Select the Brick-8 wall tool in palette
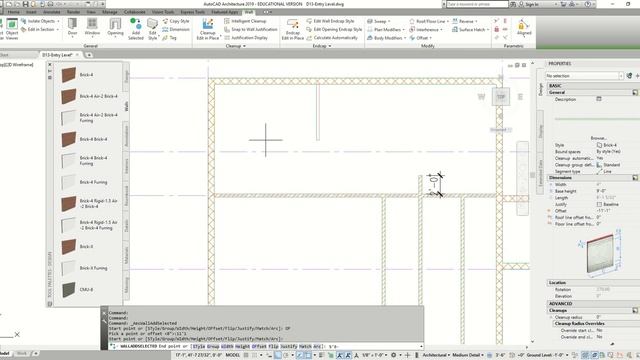The width and height of the screenshot is (640, 360). click(78, 247)
